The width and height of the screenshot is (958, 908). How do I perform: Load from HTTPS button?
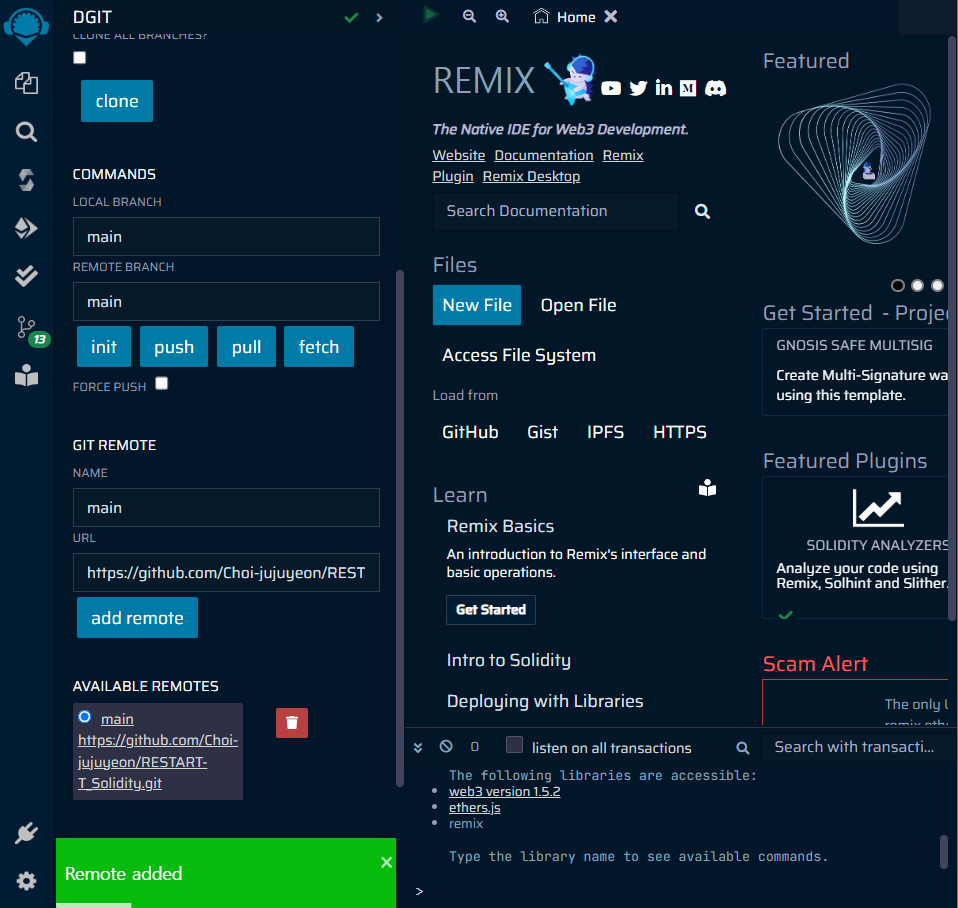[680, 433]
